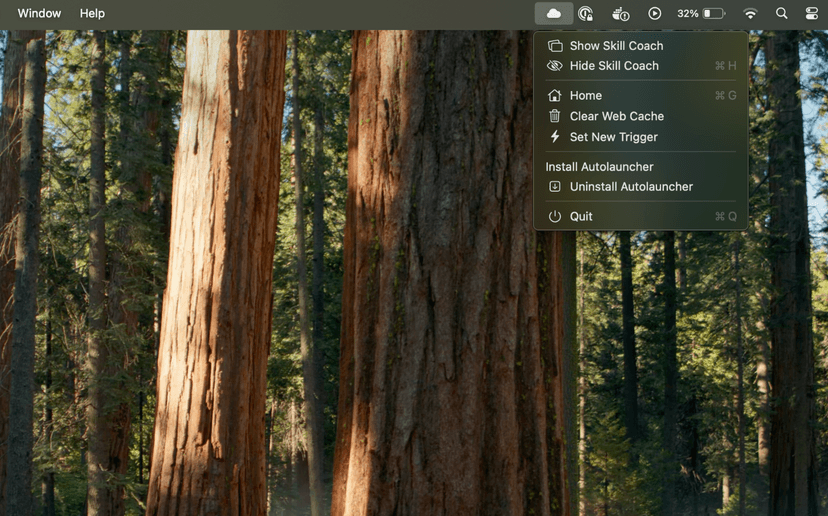Click the house icon next to Home

(x=554, y=96)
